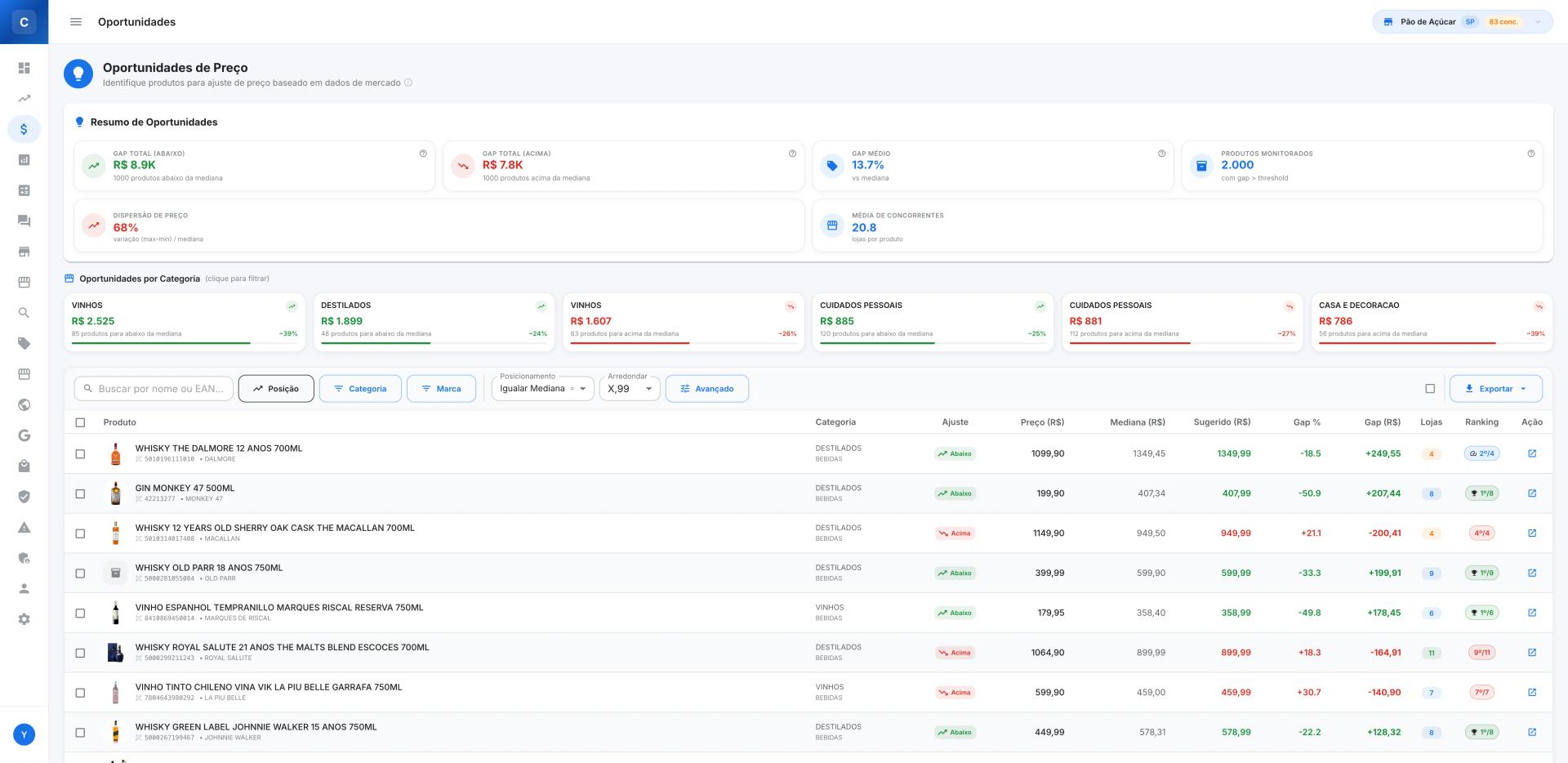Open external link for Gin Monkey 47 row
This screenshot has width=1568, height=763.
tap(1532, 493)
